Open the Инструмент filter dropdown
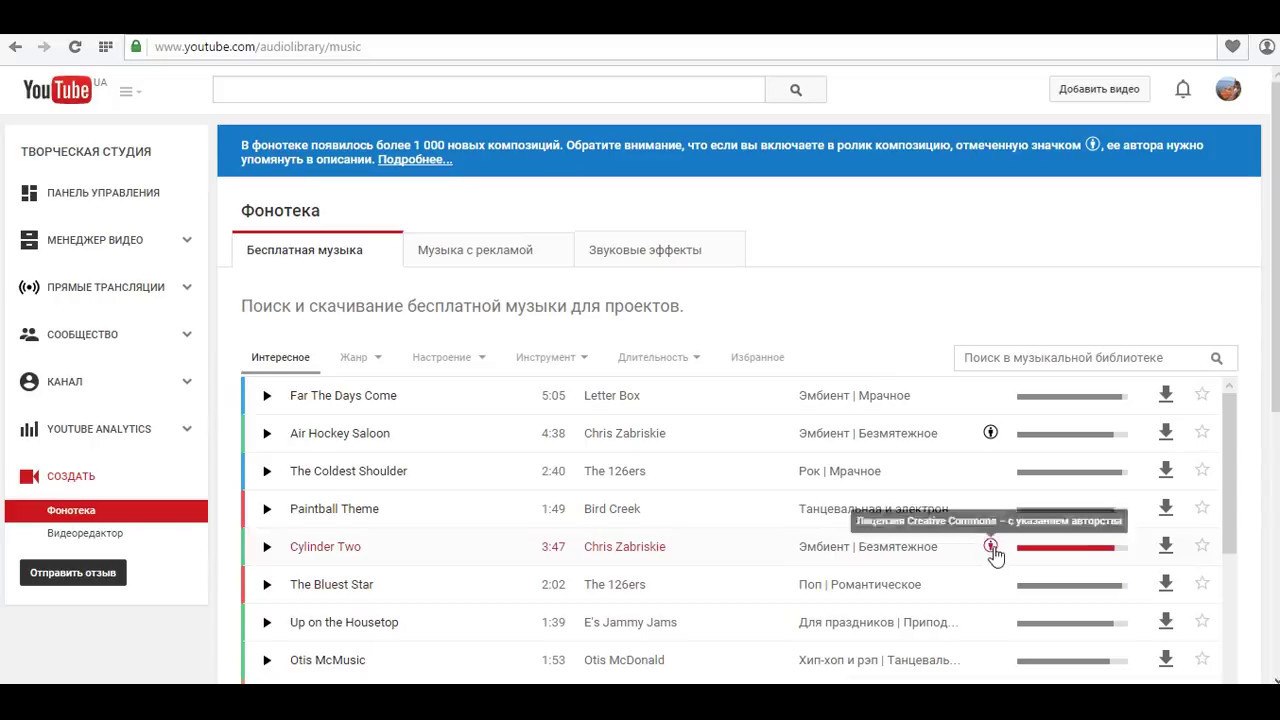Image resolution: width=1280 pixels, height=720 pixels. click(551, 357)
